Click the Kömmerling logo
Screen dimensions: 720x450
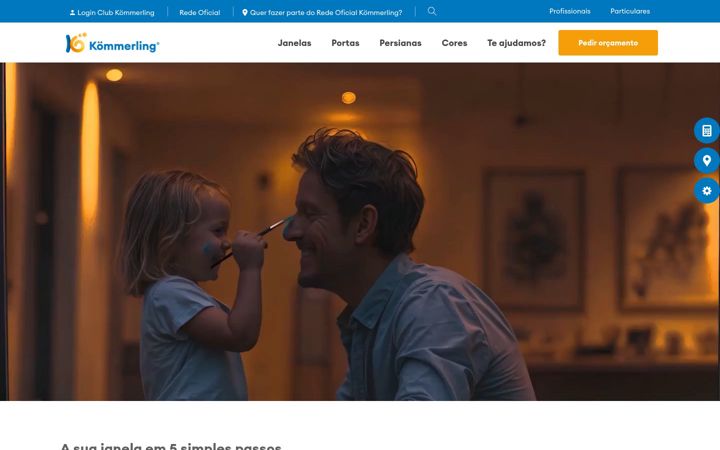coord(112,43)
